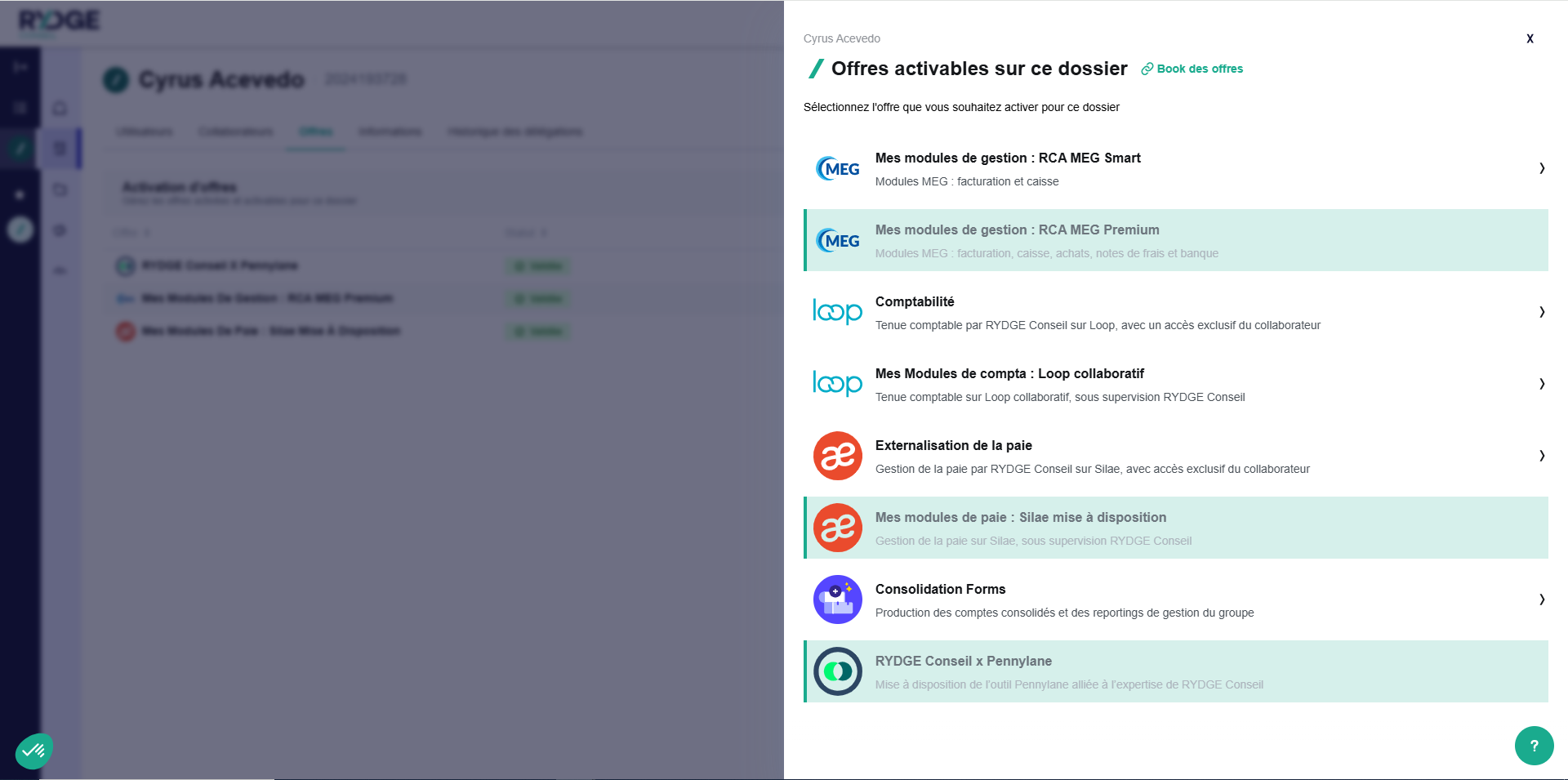Click Cyrus Acevedo dossier title in background
Viewport: 1568px width, 780px height.
pos(221,79)
